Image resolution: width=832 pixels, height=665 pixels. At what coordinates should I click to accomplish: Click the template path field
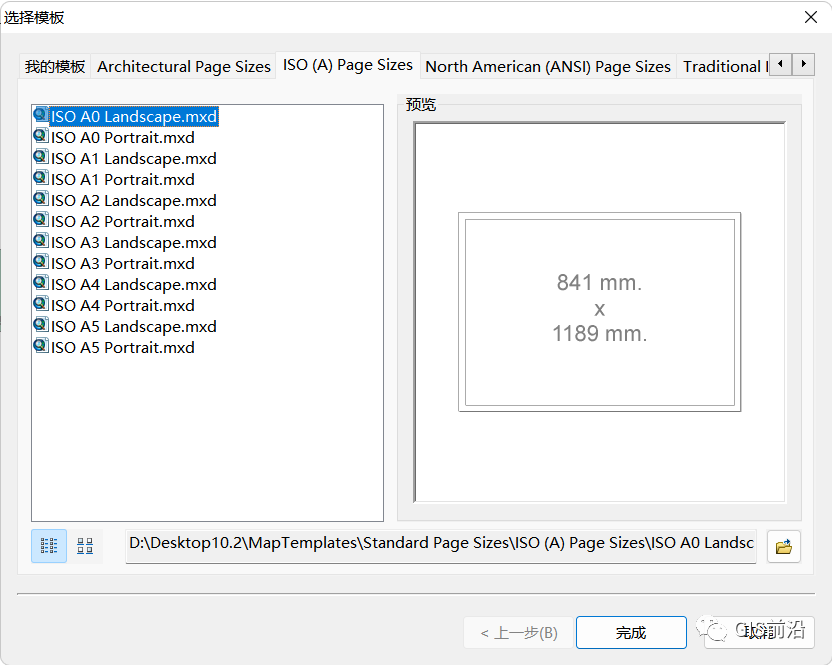point(441,546)
